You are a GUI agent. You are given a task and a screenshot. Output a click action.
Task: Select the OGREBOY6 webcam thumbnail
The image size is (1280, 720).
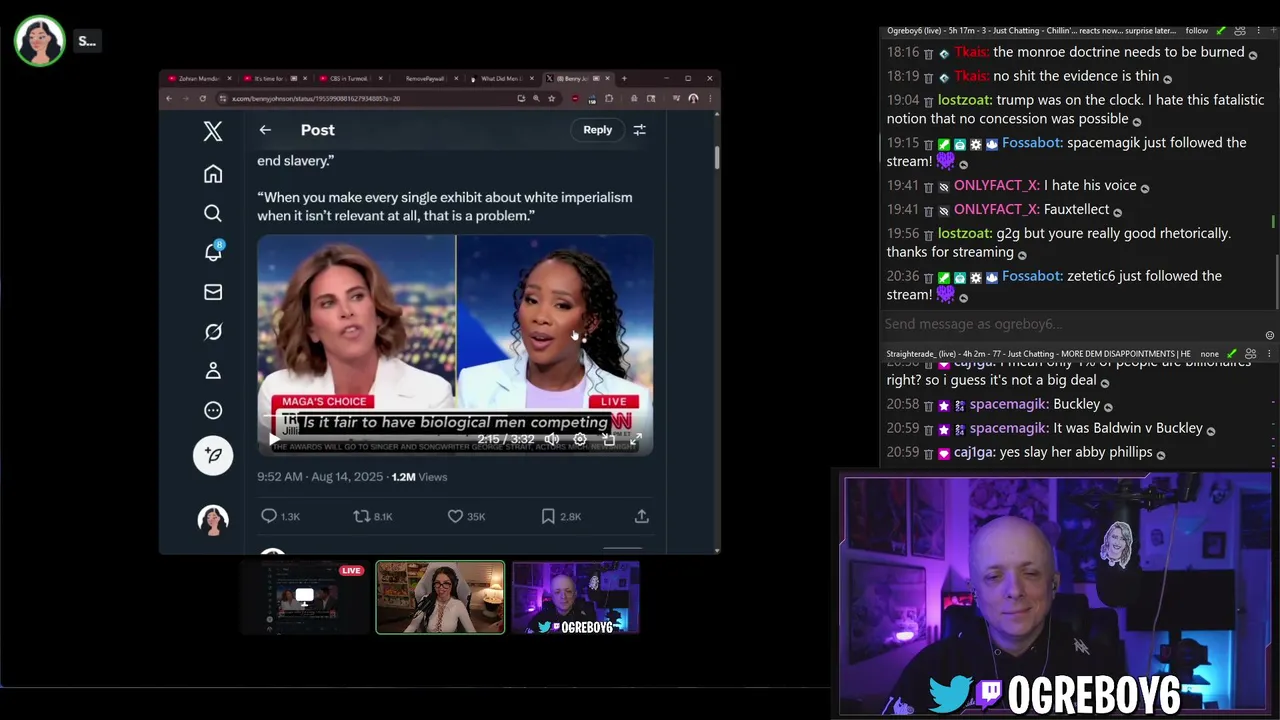tap(575, 597)
